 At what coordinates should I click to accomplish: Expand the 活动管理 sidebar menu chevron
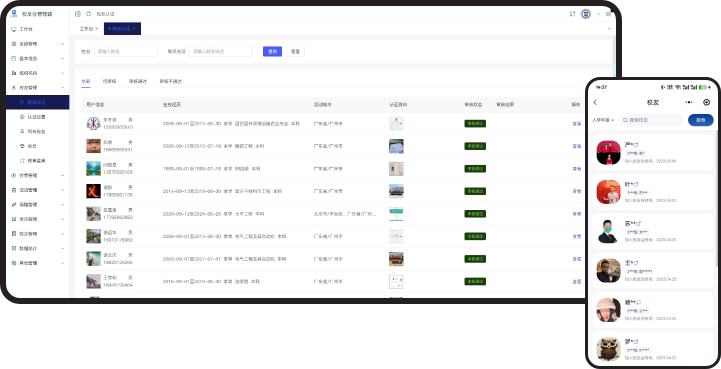[63, 190]
